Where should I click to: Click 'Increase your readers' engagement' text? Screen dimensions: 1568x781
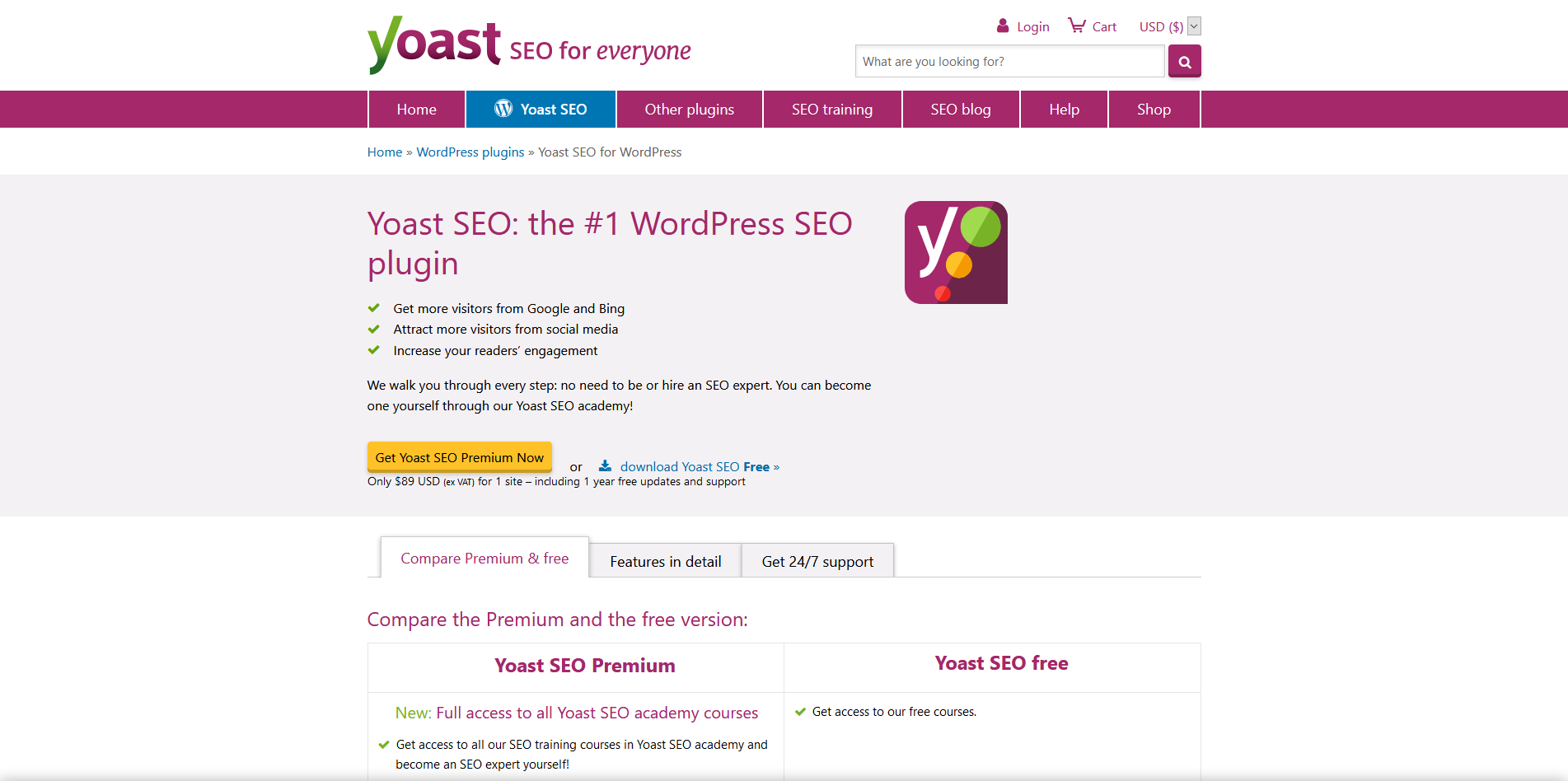pos(495,351)
